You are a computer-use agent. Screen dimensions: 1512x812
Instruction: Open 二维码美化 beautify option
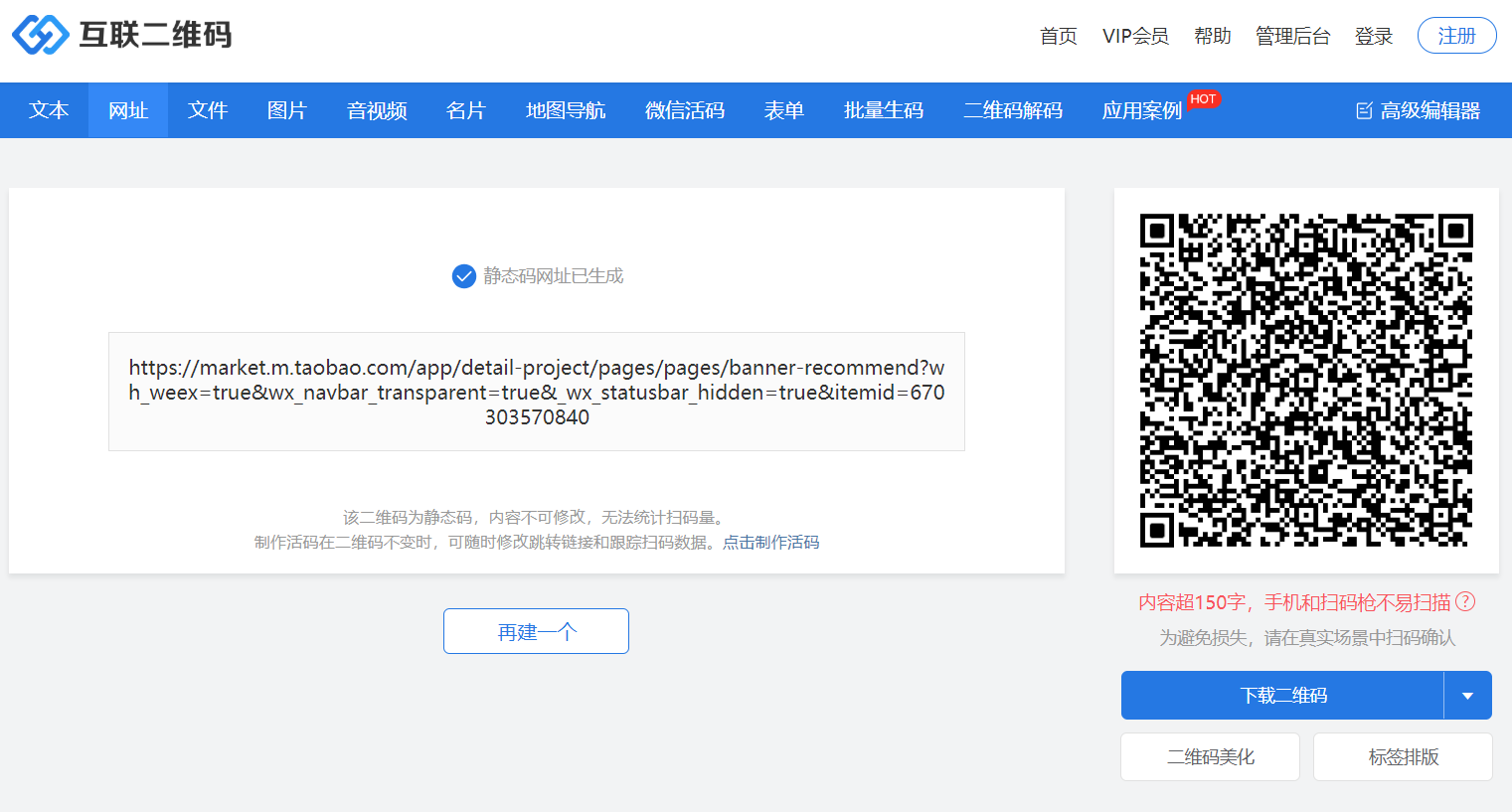[1210, 756]
